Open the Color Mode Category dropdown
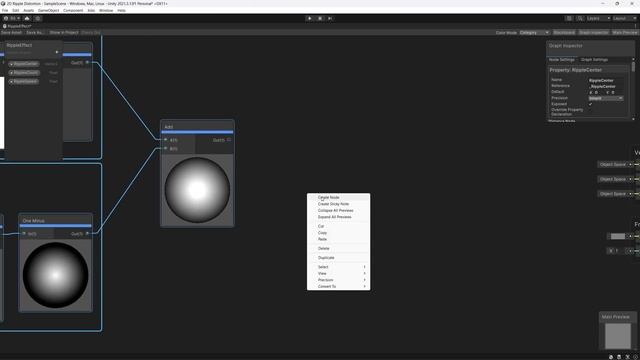The width and height of the screenshot is (640, 360). pos(534,32)
